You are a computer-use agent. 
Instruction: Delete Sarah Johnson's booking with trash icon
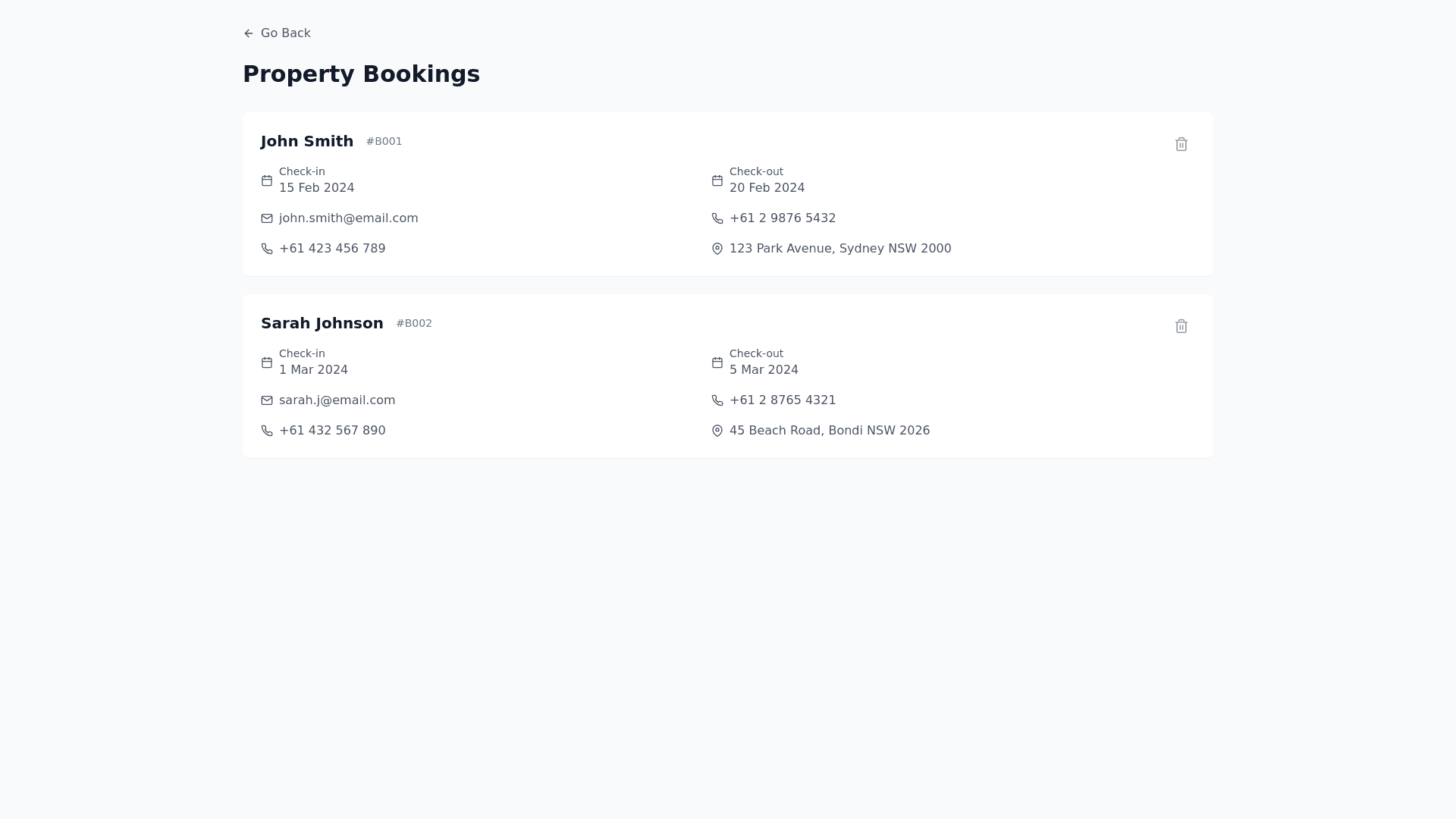point(1181,326)
